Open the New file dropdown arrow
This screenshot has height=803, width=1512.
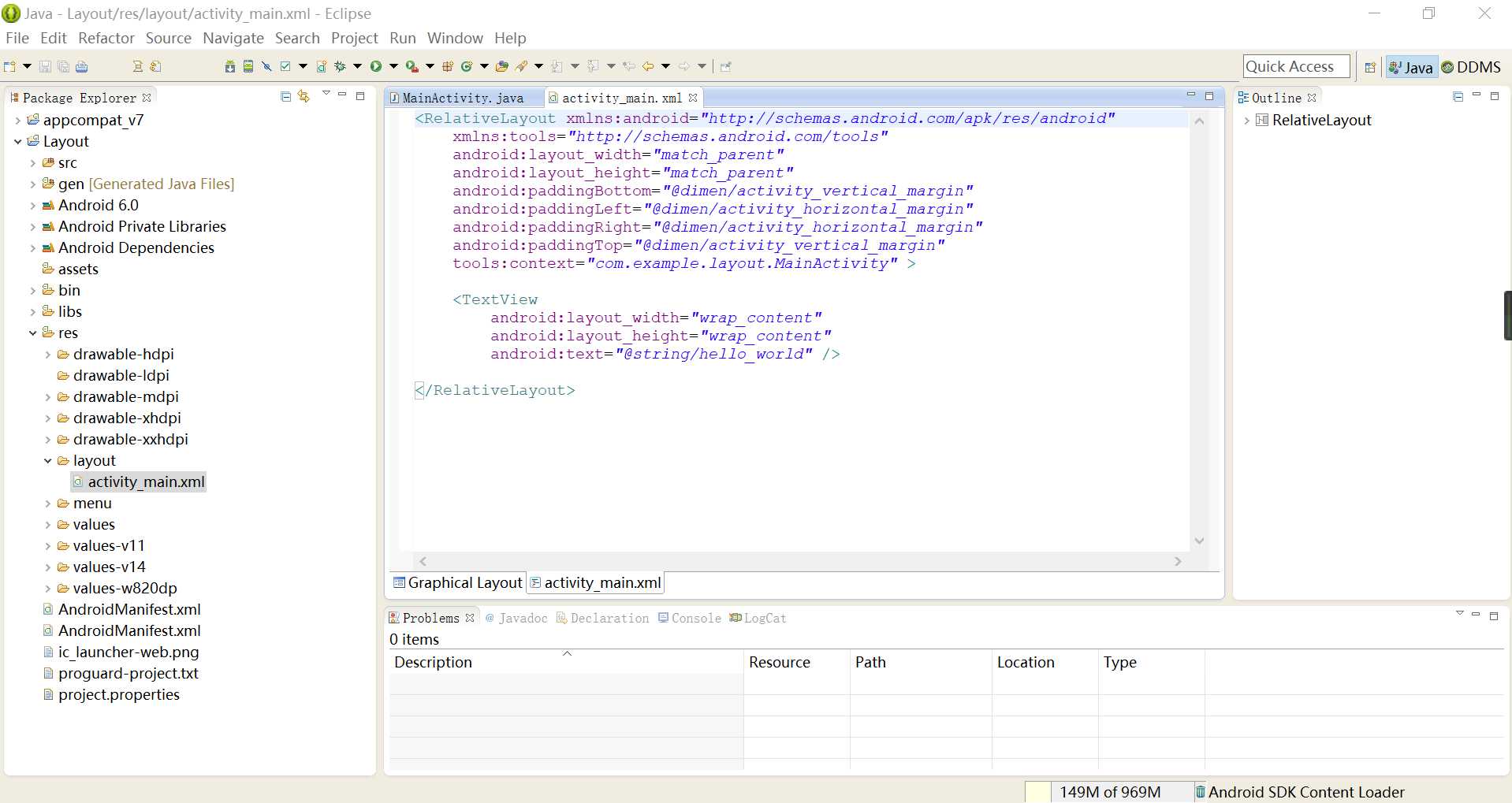pos(27,66)
